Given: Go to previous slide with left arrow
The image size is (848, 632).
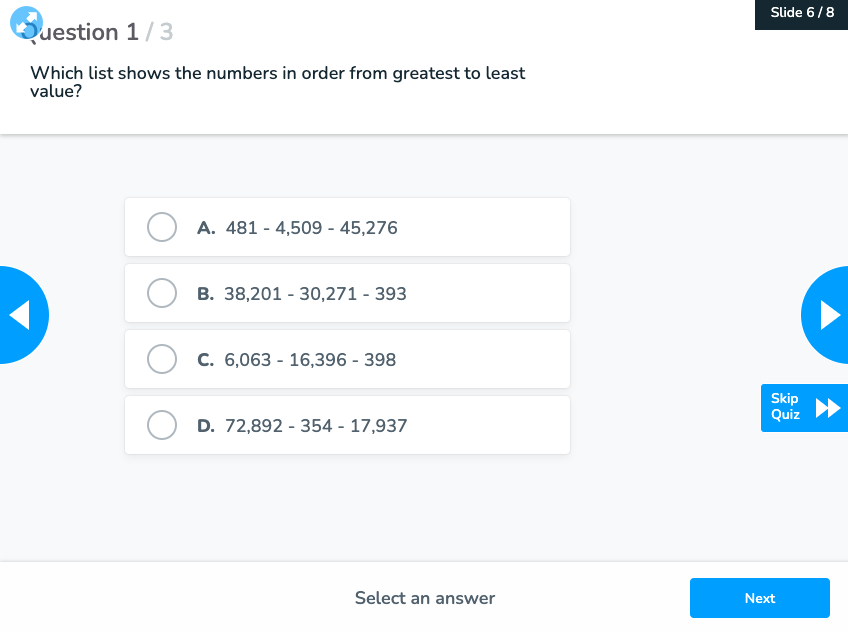Looking at the screenshot, I should [21, 315].
